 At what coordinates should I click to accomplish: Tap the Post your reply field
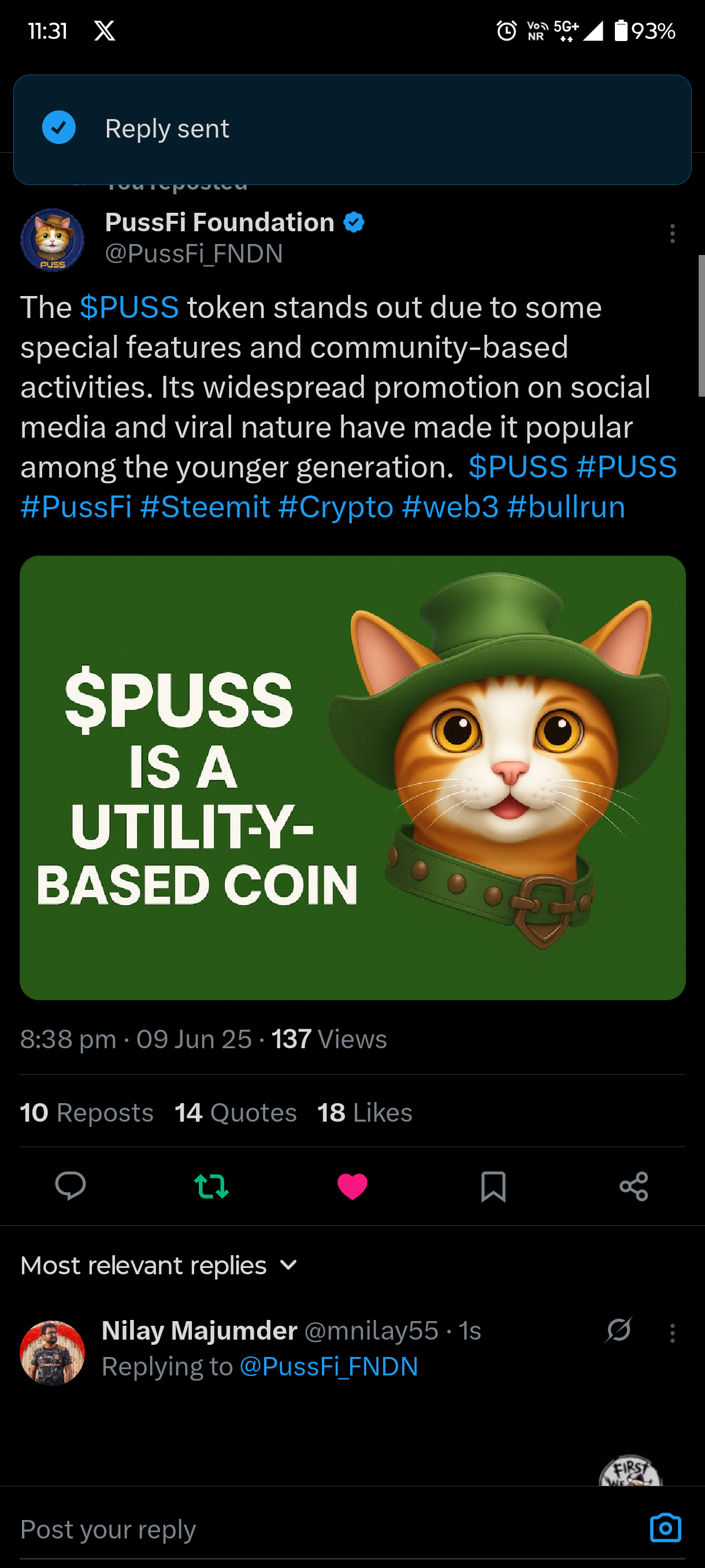(x=328, y=1529)
